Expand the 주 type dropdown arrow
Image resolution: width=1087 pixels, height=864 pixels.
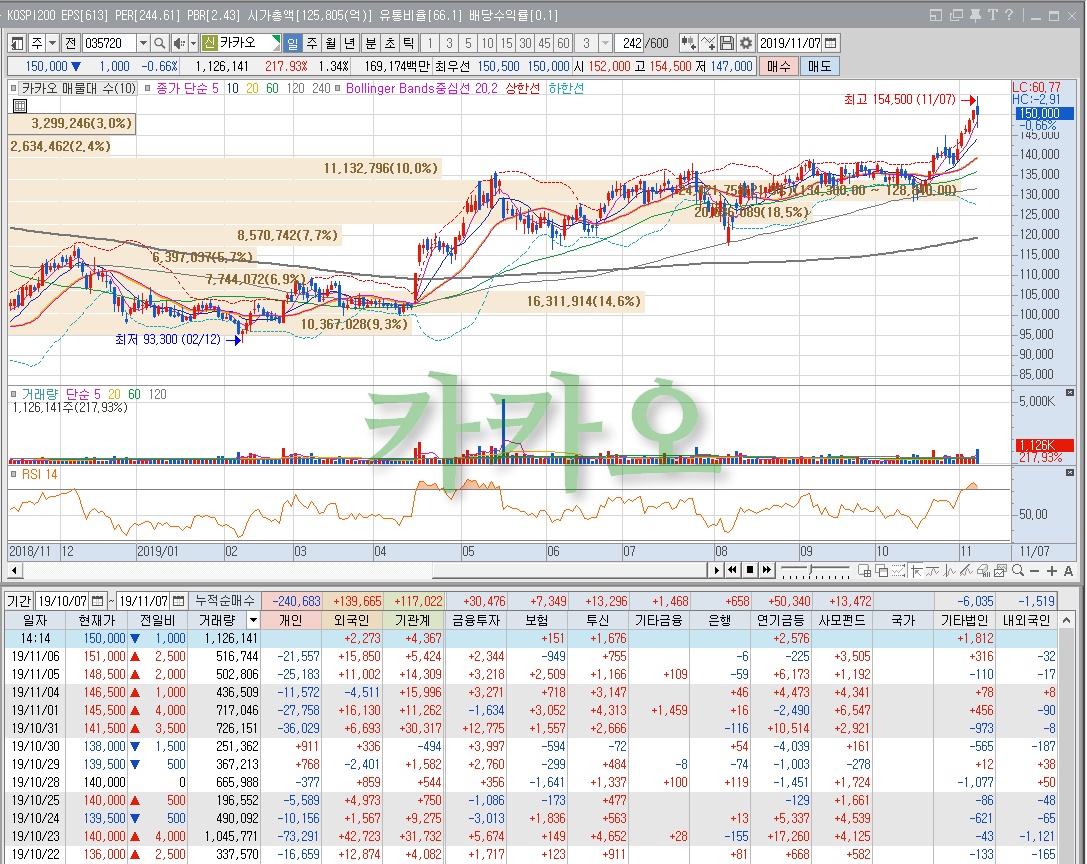[x=52, y=43]
